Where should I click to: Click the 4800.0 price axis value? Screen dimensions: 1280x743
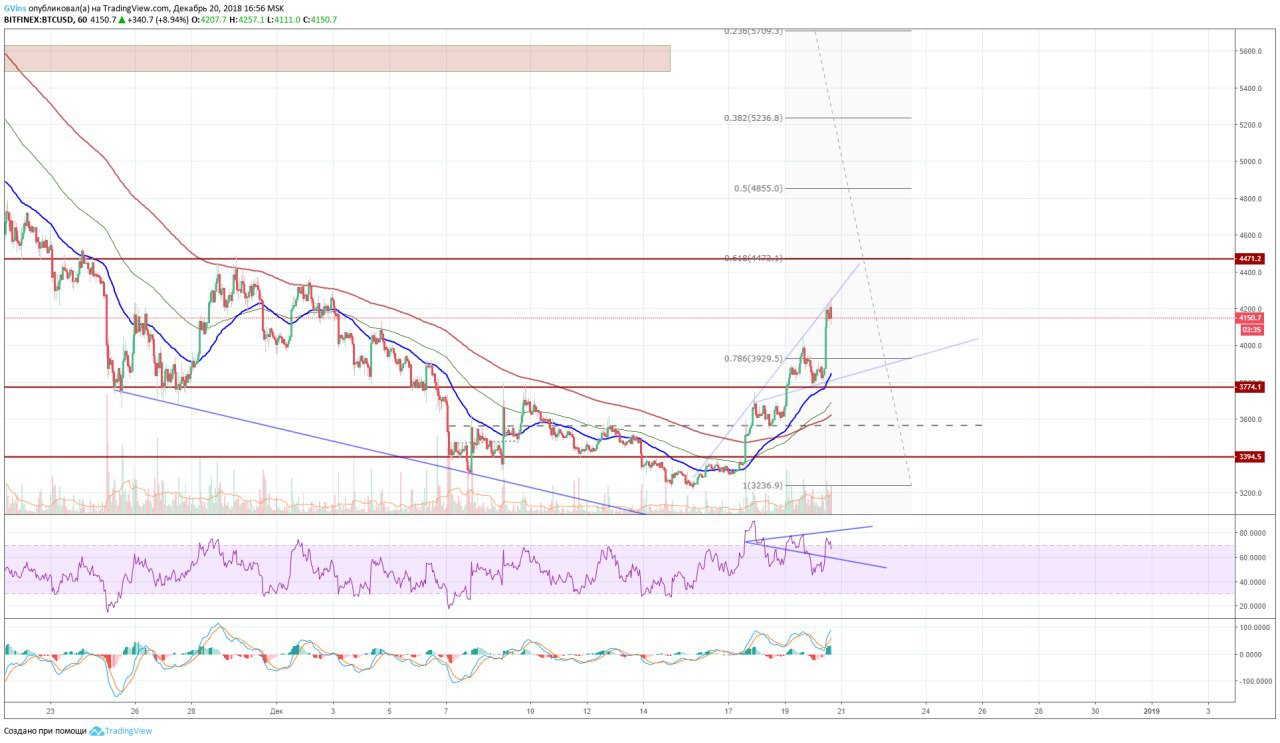pos(1252,199)
